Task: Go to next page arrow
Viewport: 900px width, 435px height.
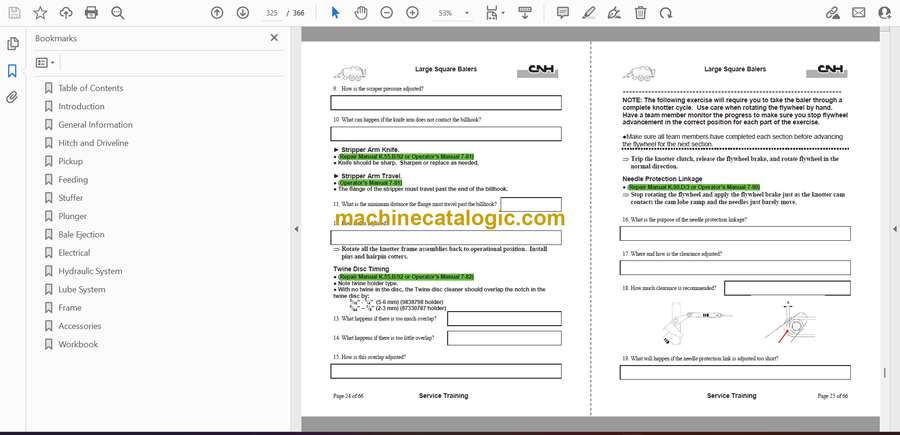Action: (x=242, y=13)
